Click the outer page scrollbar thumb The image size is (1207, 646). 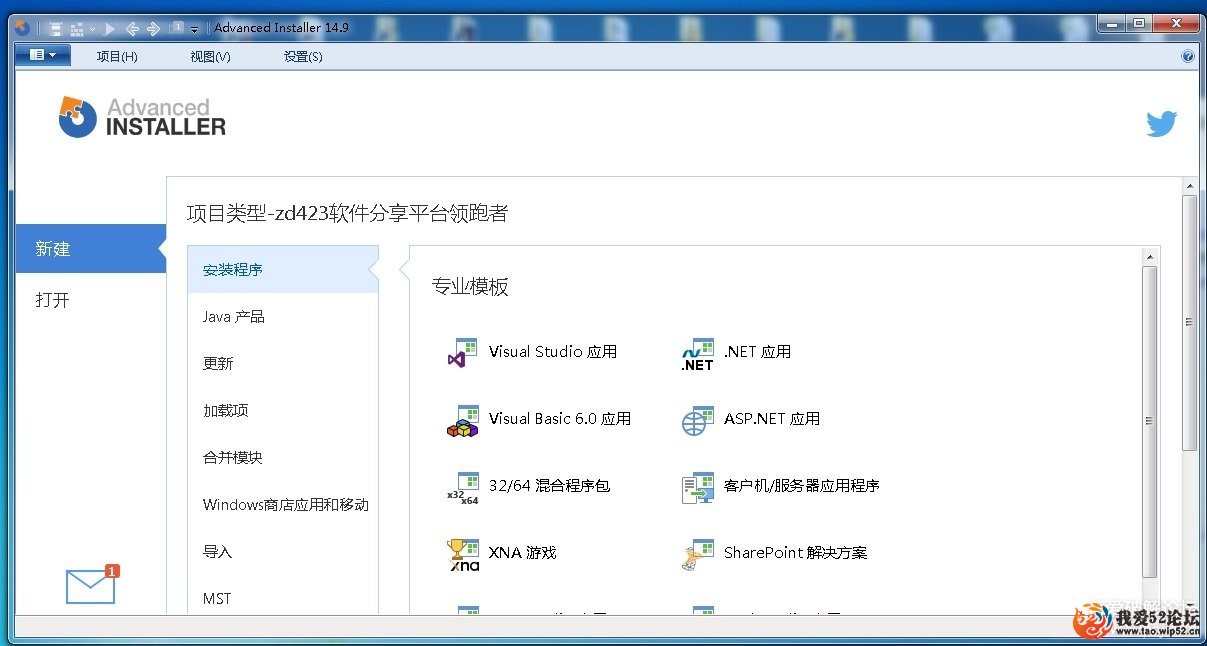click(x=1189, y=322)
